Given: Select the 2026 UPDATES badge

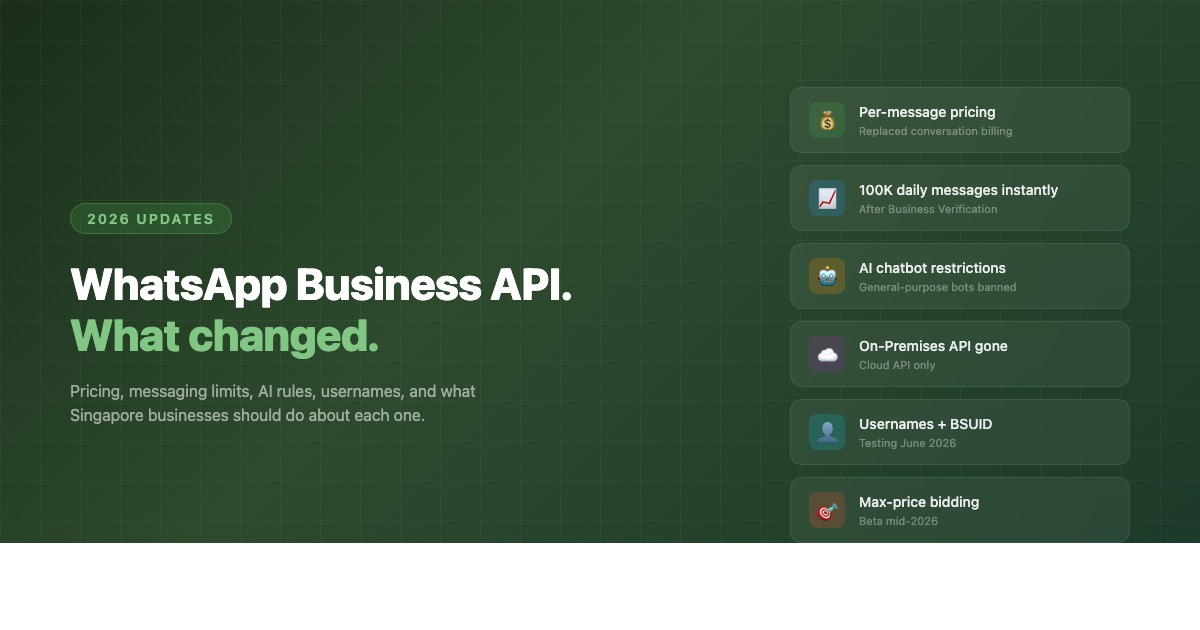Looking at the screenshot, I should tap(151, 219).
